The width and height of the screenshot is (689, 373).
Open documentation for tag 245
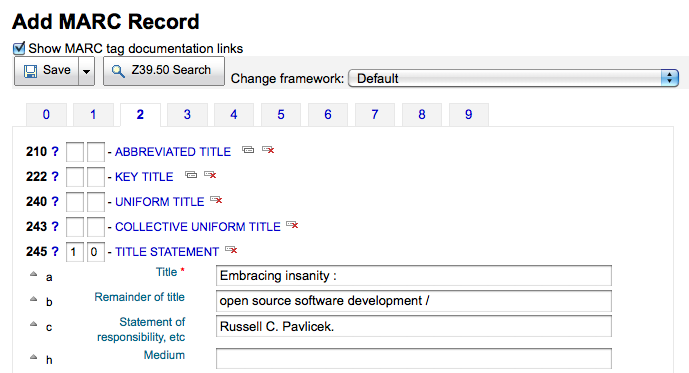[x=54, y=251]
